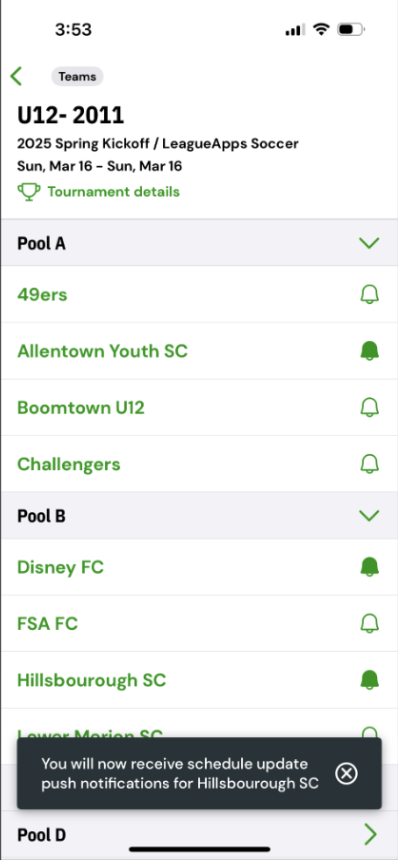Disable notifications bell for Allentown Youth SC
This screenshot has width=398, height=860.
(369, 351)
